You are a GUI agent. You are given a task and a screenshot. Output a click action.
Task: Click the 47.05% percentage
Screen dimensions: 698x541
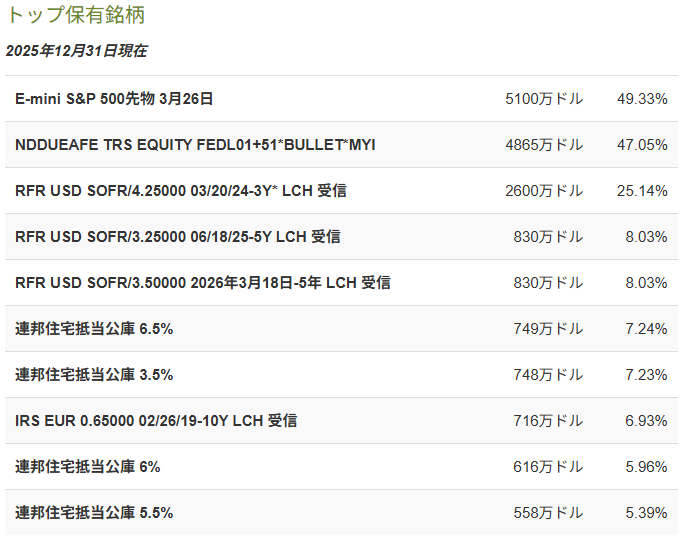642,145
